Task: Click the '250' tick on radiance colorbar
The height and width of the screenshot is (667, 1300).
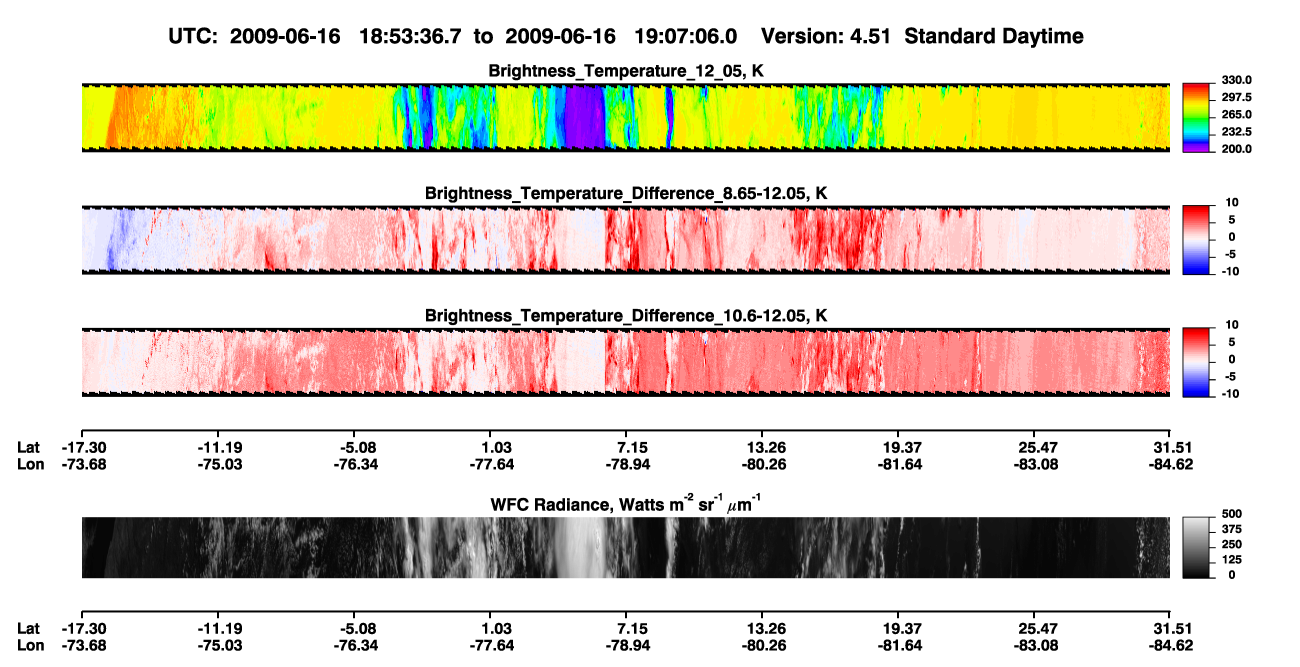Action: tap(1233, 544)
